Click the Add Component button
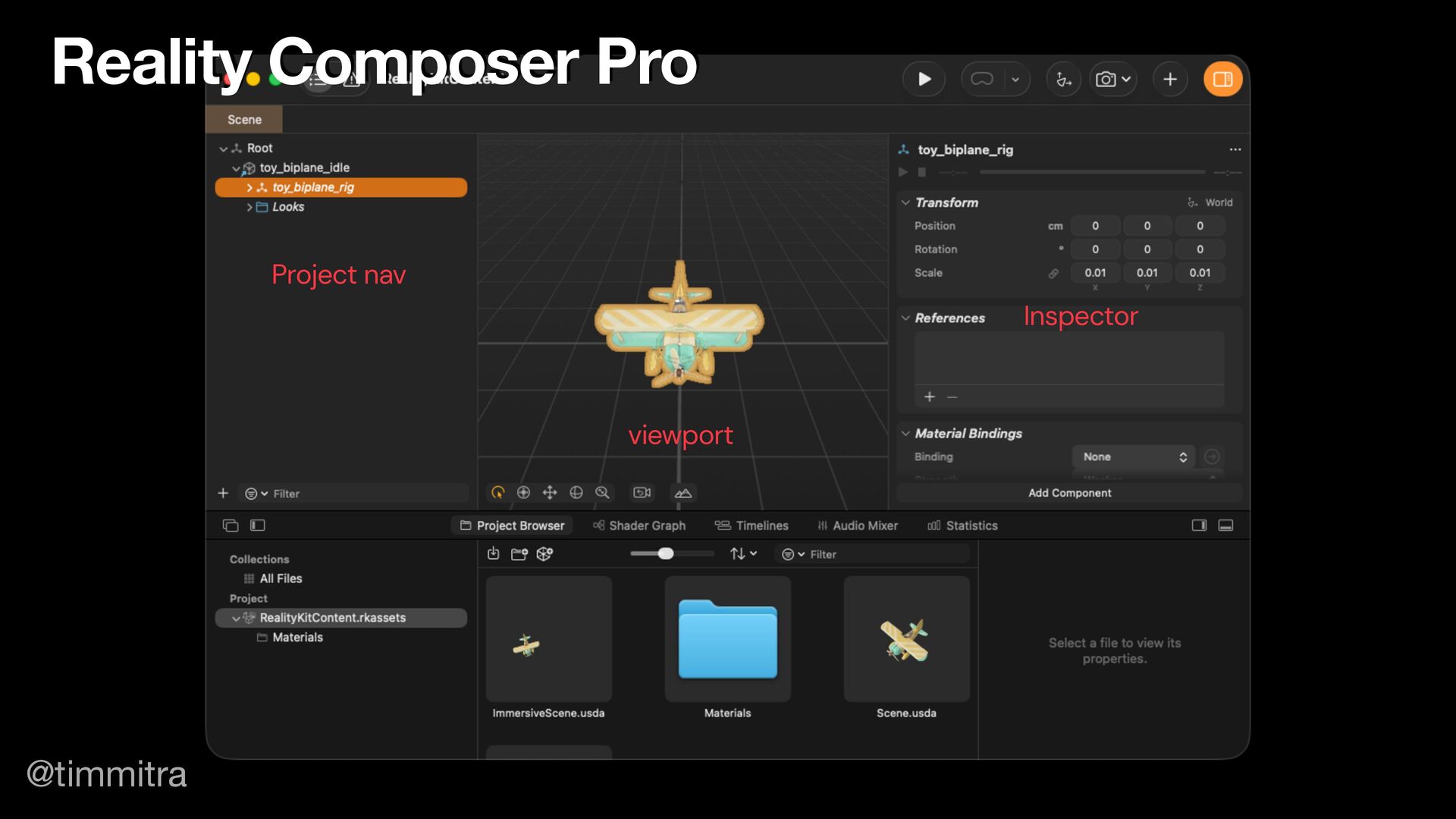The width and height of the screenshot is (1456, 819). point(1069,493)
